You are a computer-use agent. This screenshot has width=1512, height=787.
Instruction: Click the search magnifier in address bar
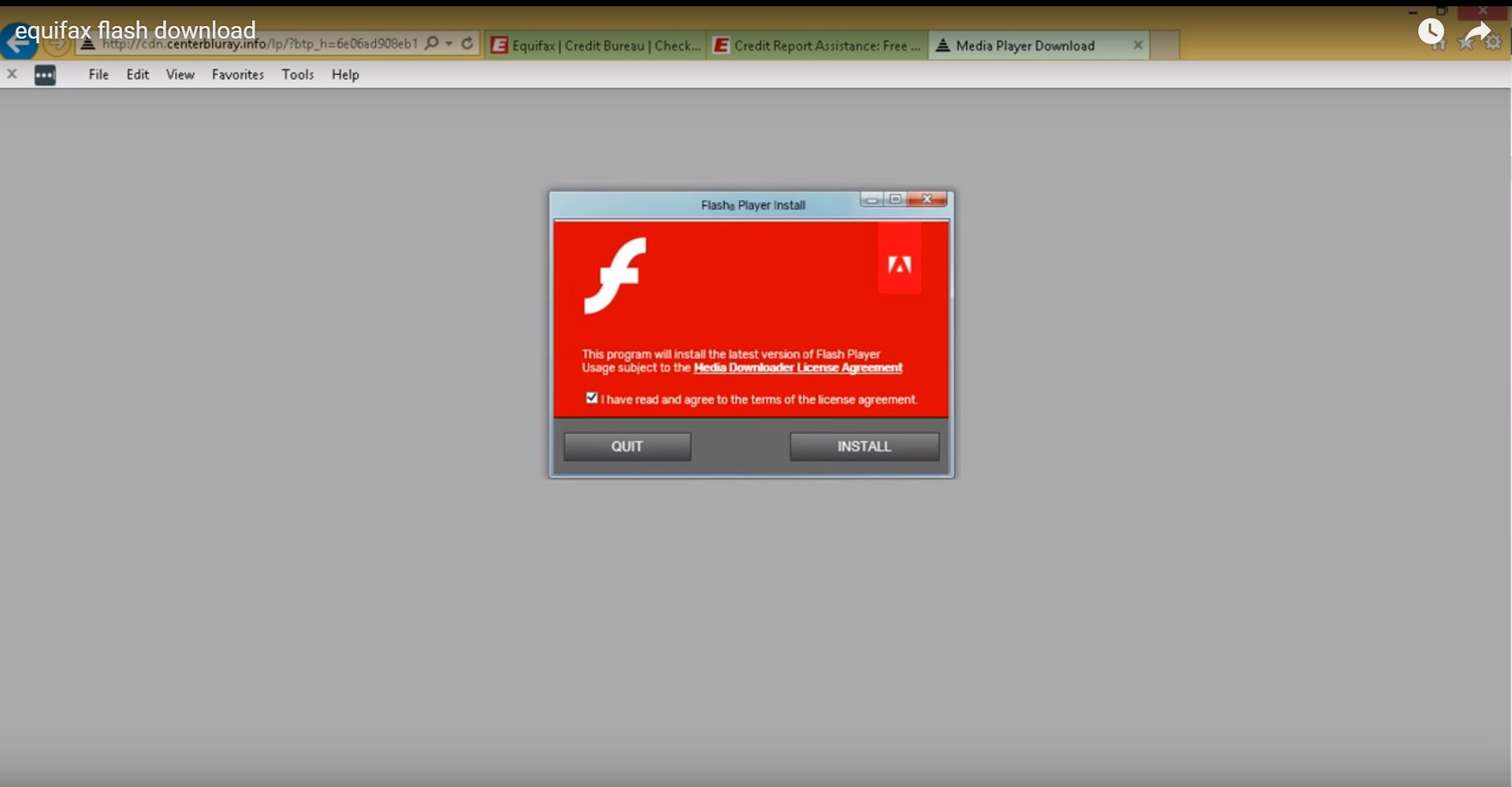[431, 43]
